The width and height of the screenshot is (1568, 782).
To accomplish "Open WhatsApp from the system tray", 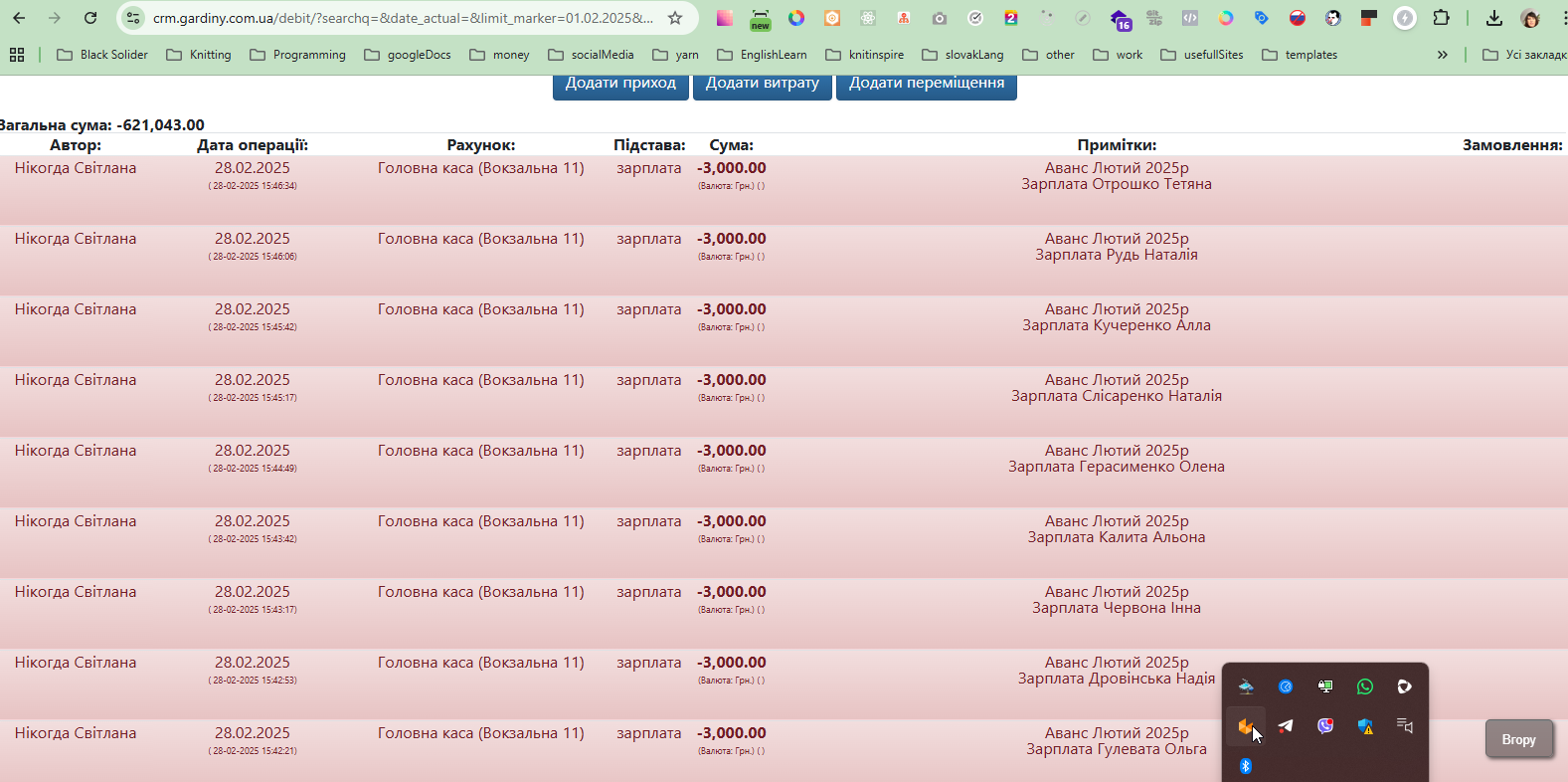I will coord(1365,686).
